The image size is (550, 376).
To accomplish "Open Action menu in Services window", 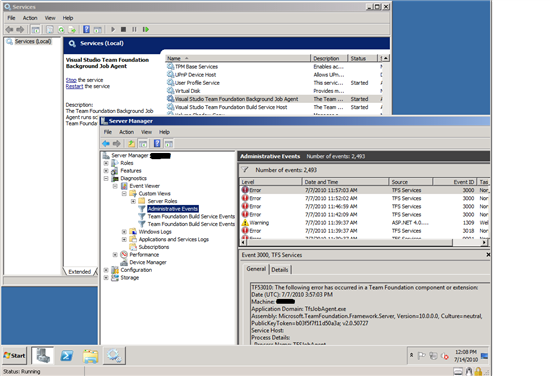I will click(x=30, y=18).
